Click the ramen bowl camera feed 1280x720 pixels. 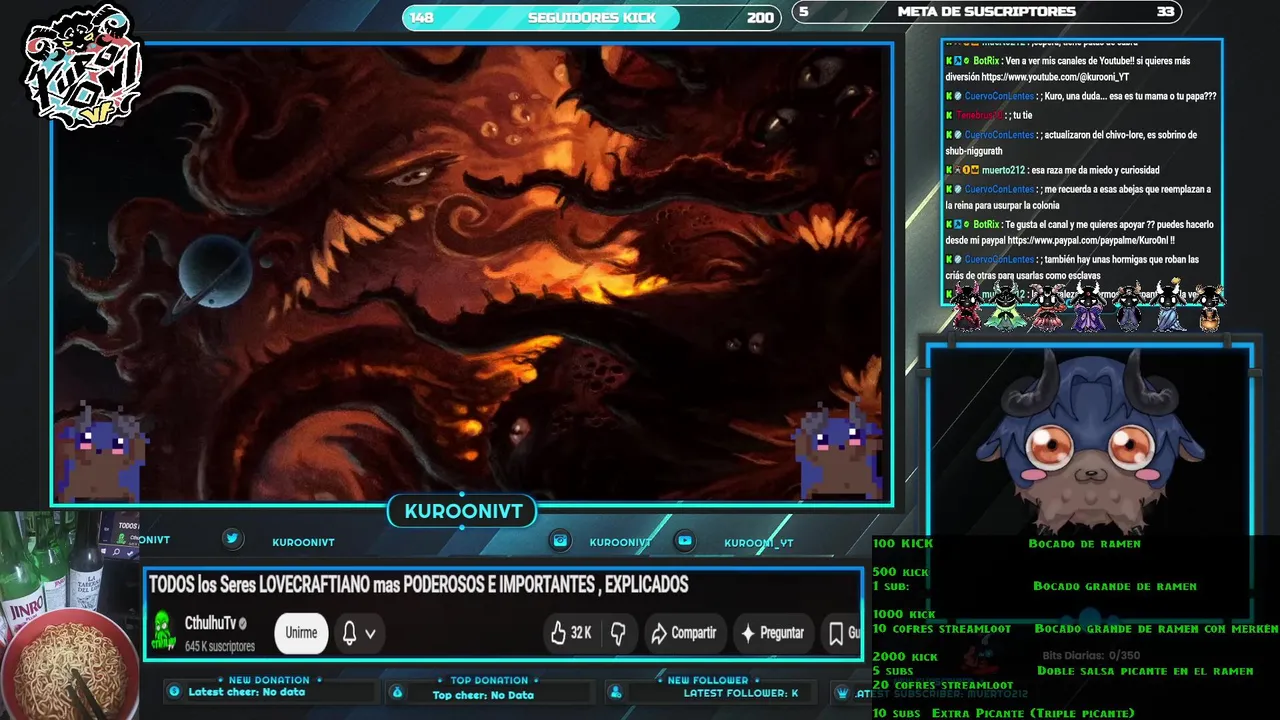coord(68,616)
